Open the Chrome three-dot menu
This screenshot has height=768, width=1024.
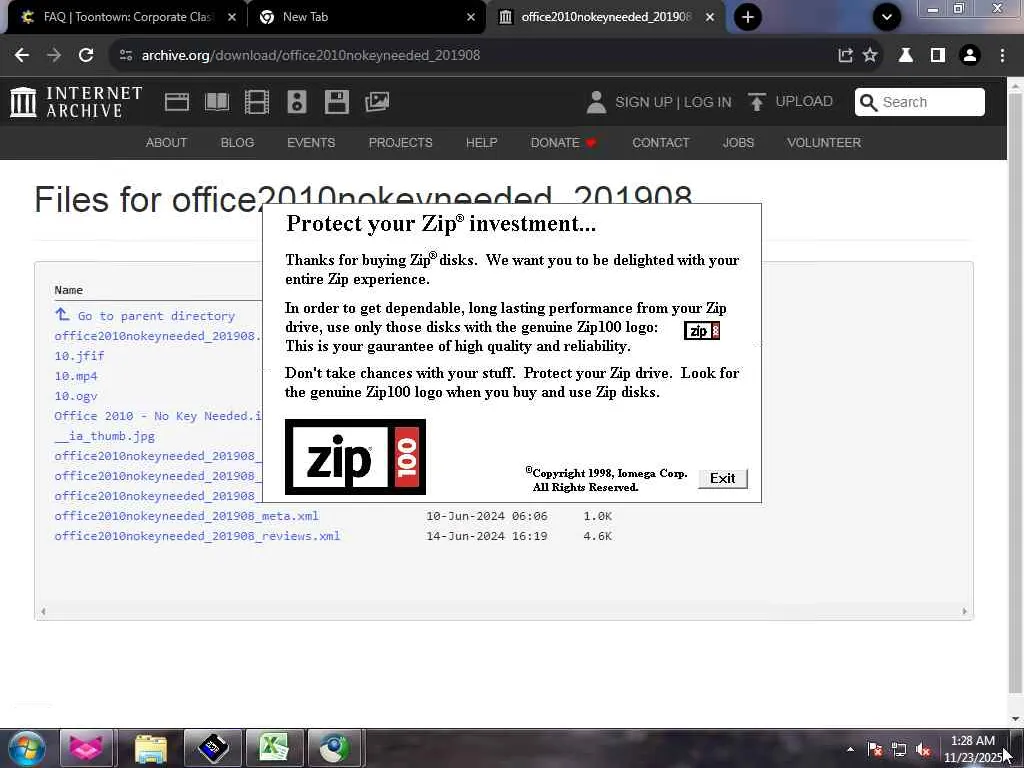coord(1002,55)
